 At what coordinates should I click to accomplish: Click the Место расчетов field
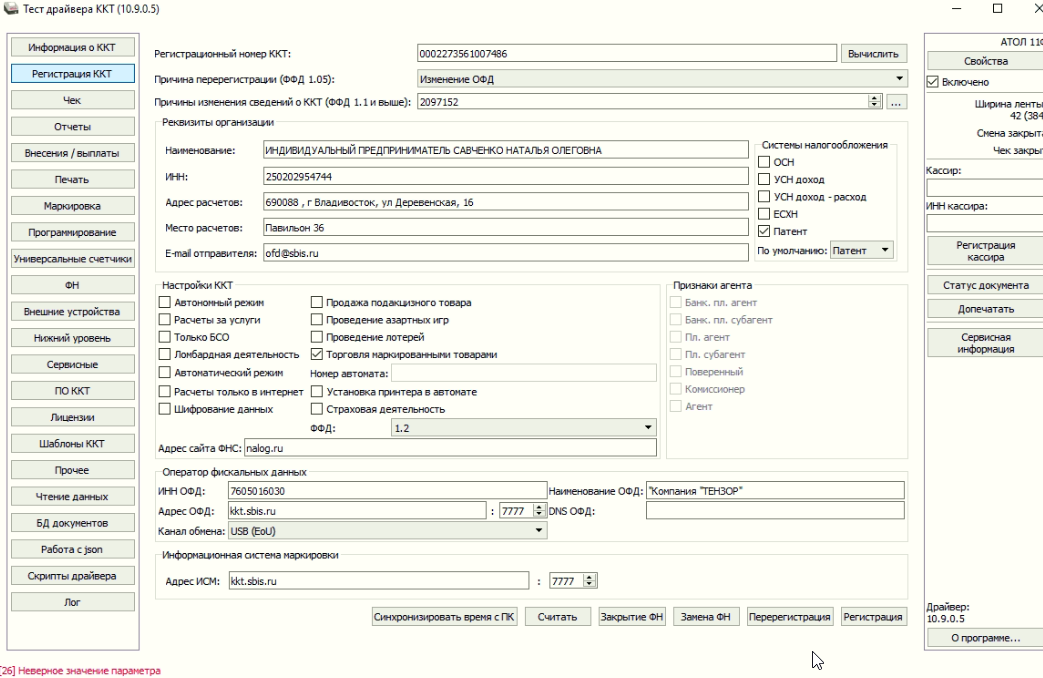click(x=506, y=228)
